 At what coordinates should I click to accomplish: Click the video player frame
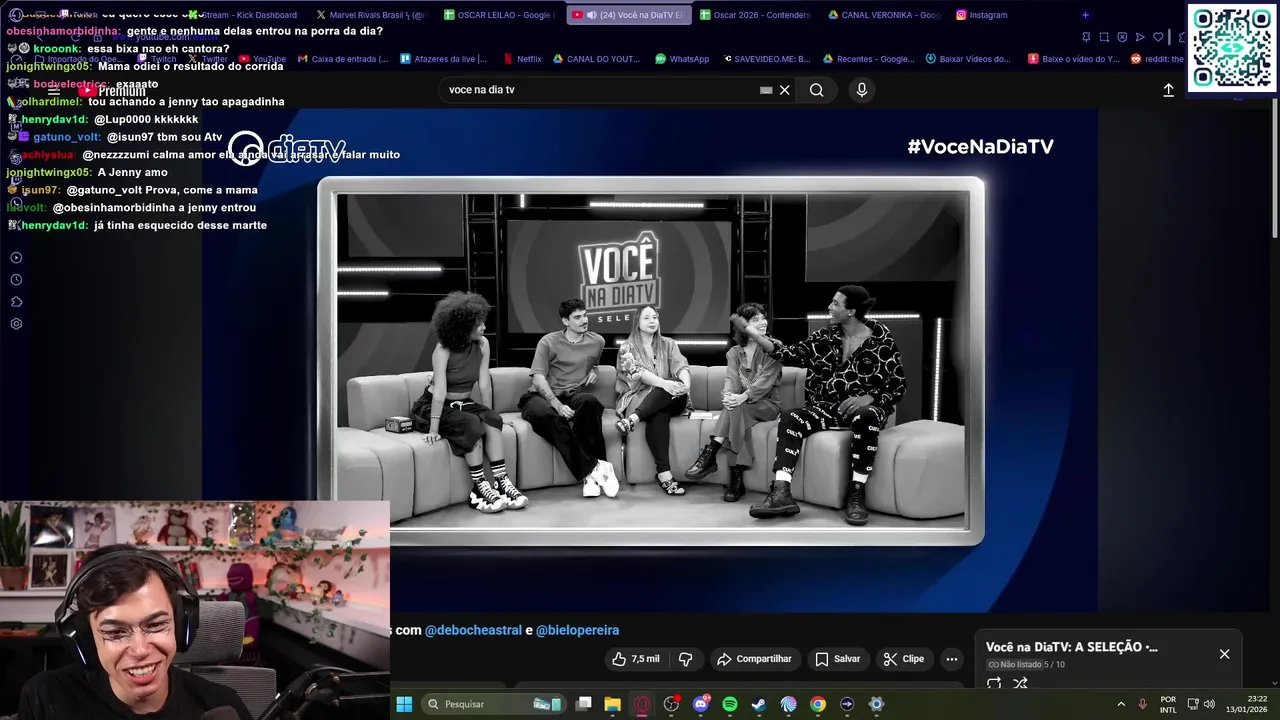tap(651, 361)
